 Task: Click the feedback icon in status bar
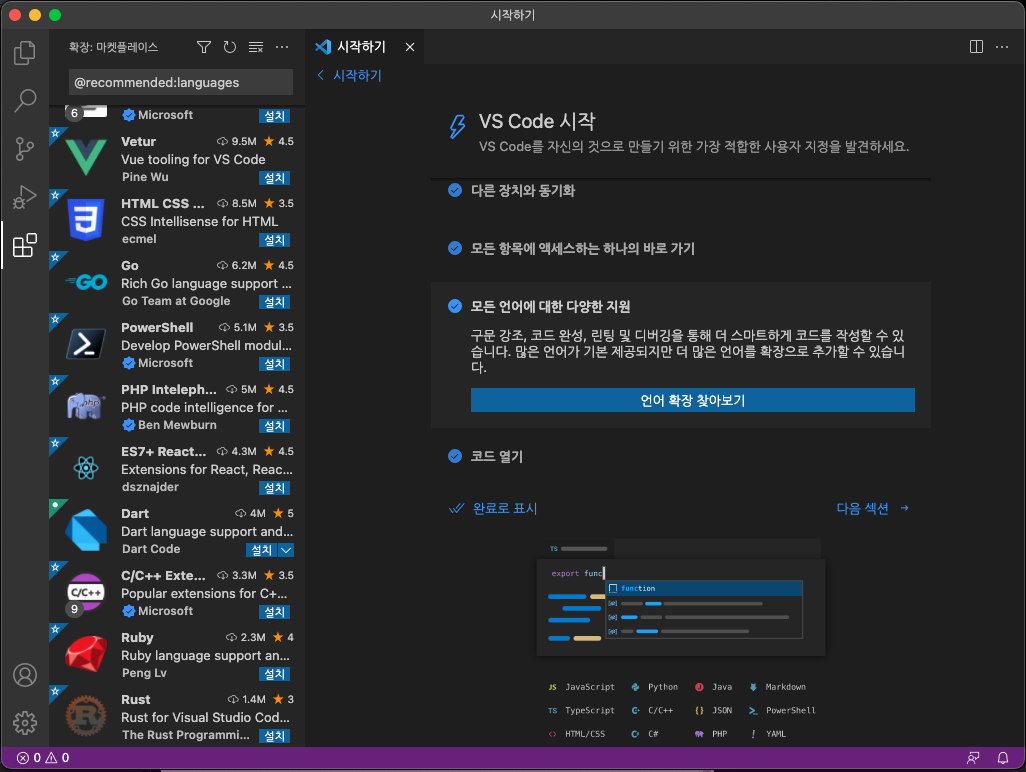click(x=973, y=758)
